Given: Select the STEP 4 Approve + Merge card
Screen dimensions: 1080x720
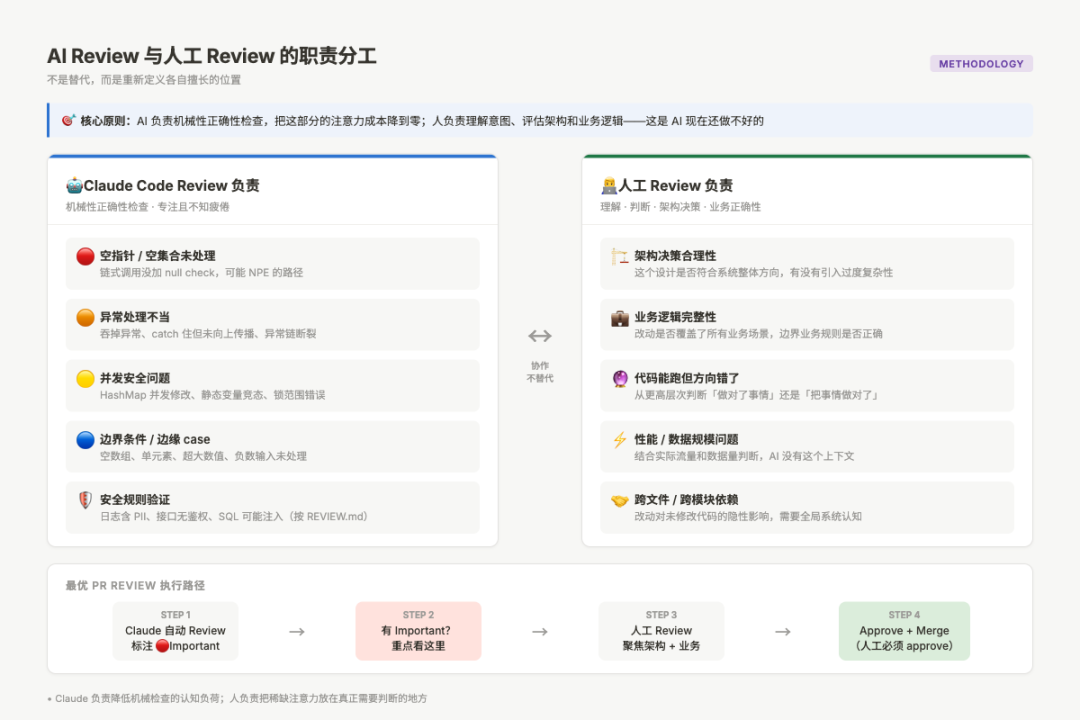Looking at the screenshot, I should (904, 631).
